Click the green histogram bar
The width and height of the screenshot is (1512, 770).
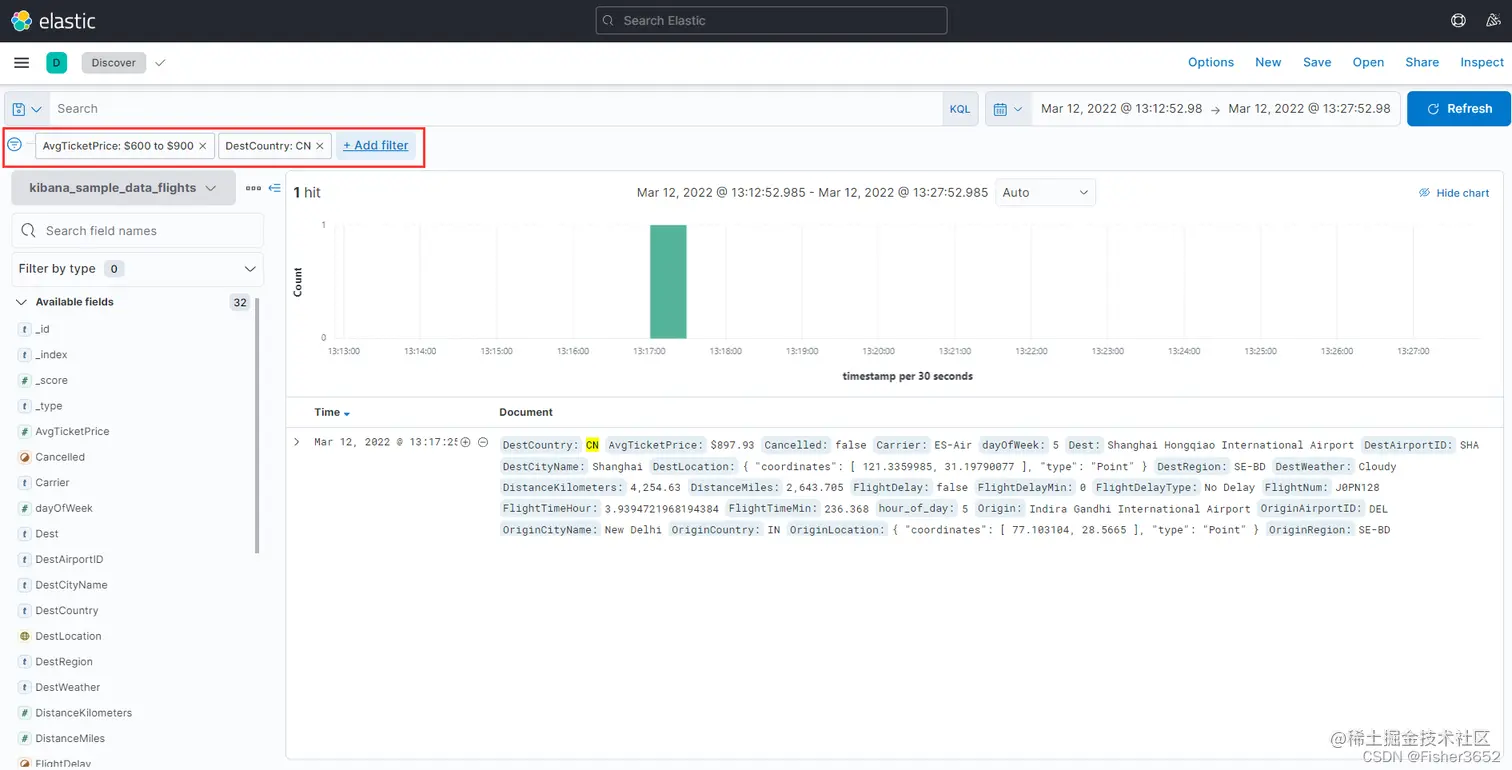(668, 282)
